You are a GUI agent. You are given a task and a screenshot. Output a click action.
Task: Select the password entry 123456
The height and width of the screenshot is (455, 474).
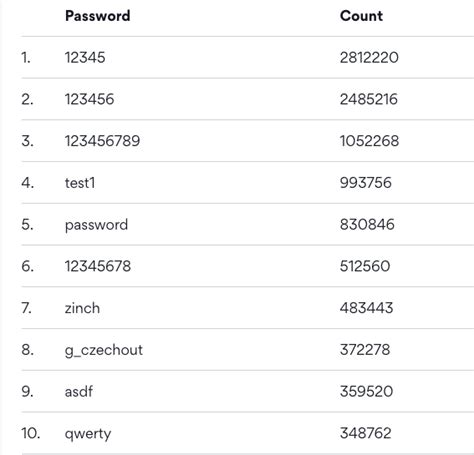tap(89, 99)
